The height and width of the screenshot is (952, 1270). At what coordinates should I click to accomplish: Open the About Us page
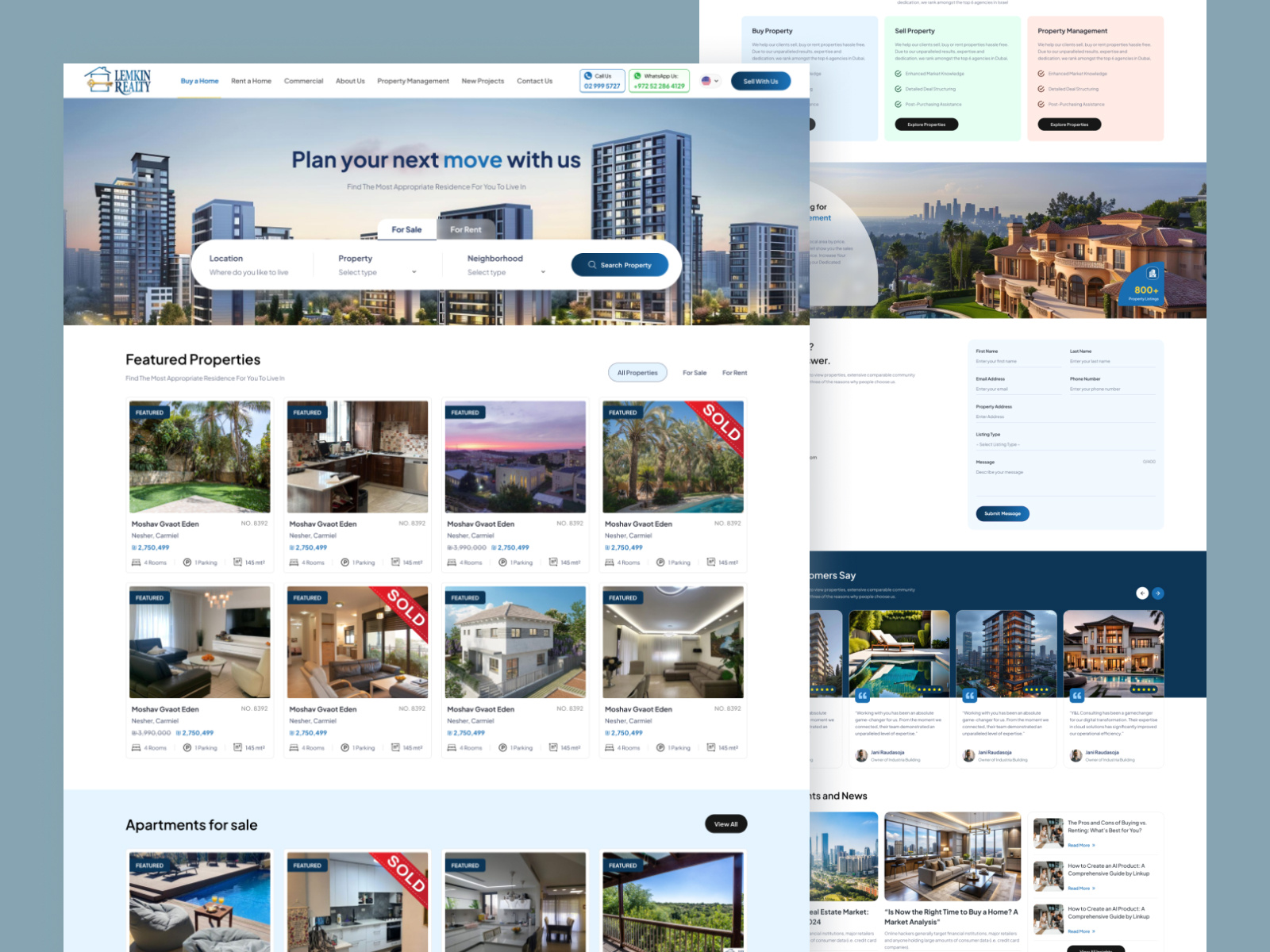click(350, 81)
